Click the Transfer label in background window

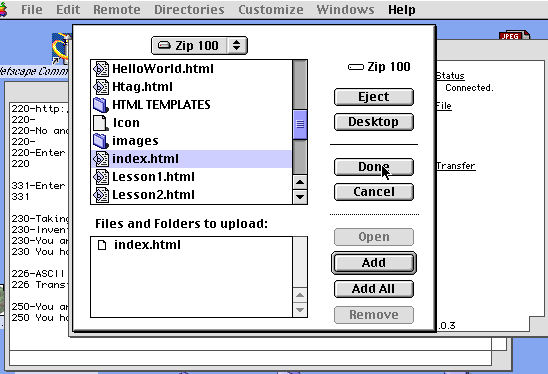coord(456,166)
